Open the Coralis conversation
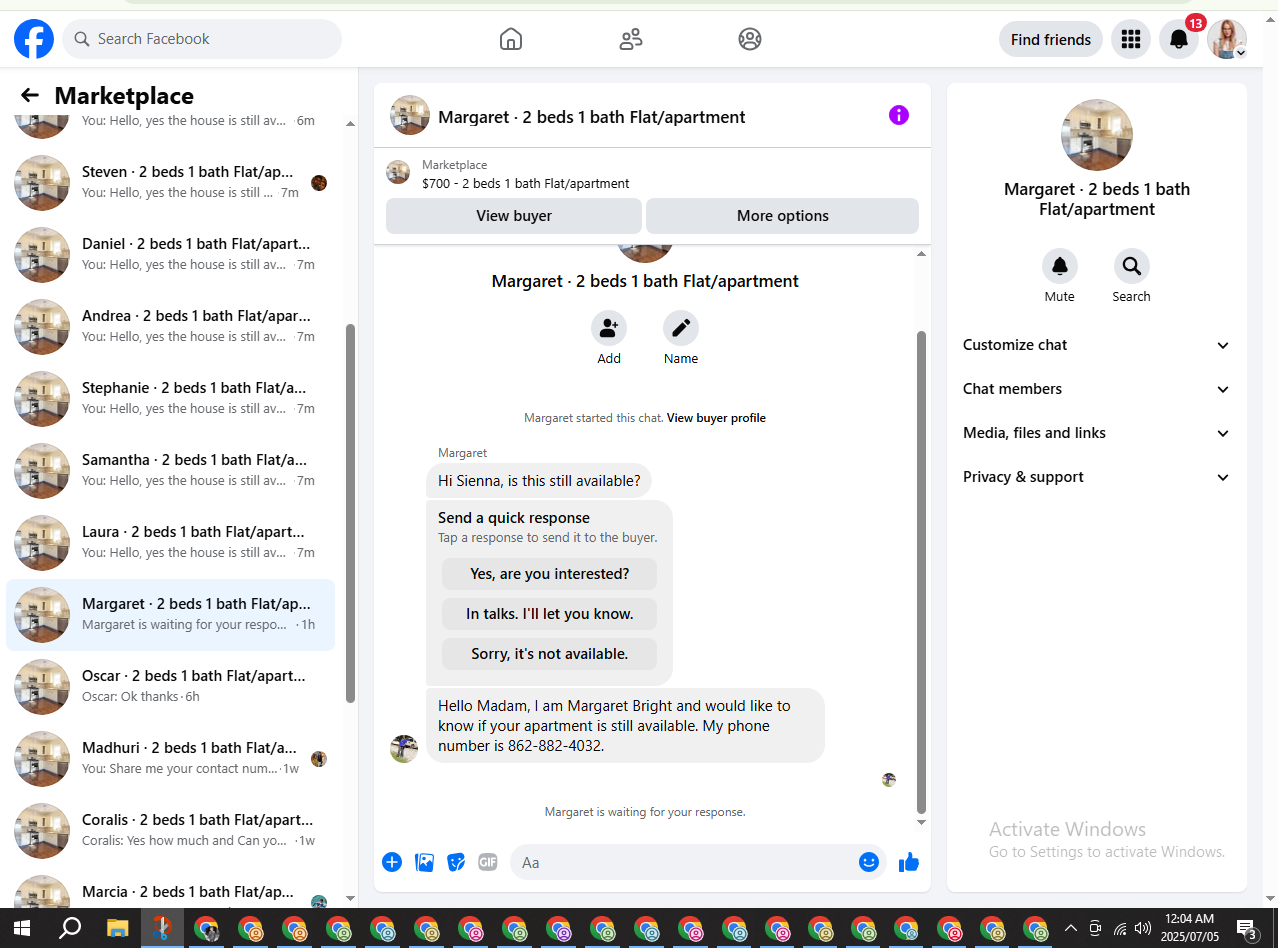This screenshot has width=1278, height=948. pyautogui.click(x=171, y=830)
